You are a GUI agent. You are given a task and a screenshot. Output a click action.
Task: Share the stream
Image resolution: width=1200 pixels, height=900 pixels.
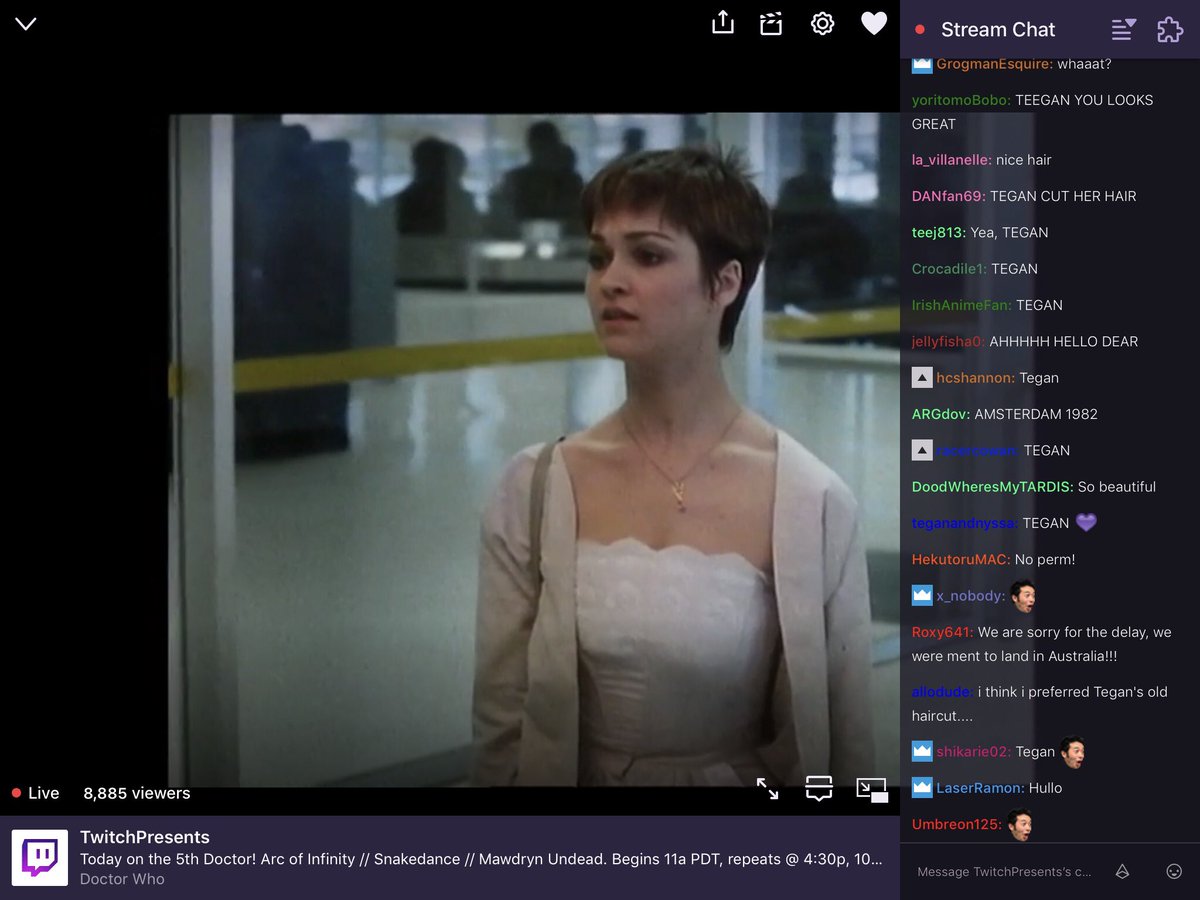point(722,23)
